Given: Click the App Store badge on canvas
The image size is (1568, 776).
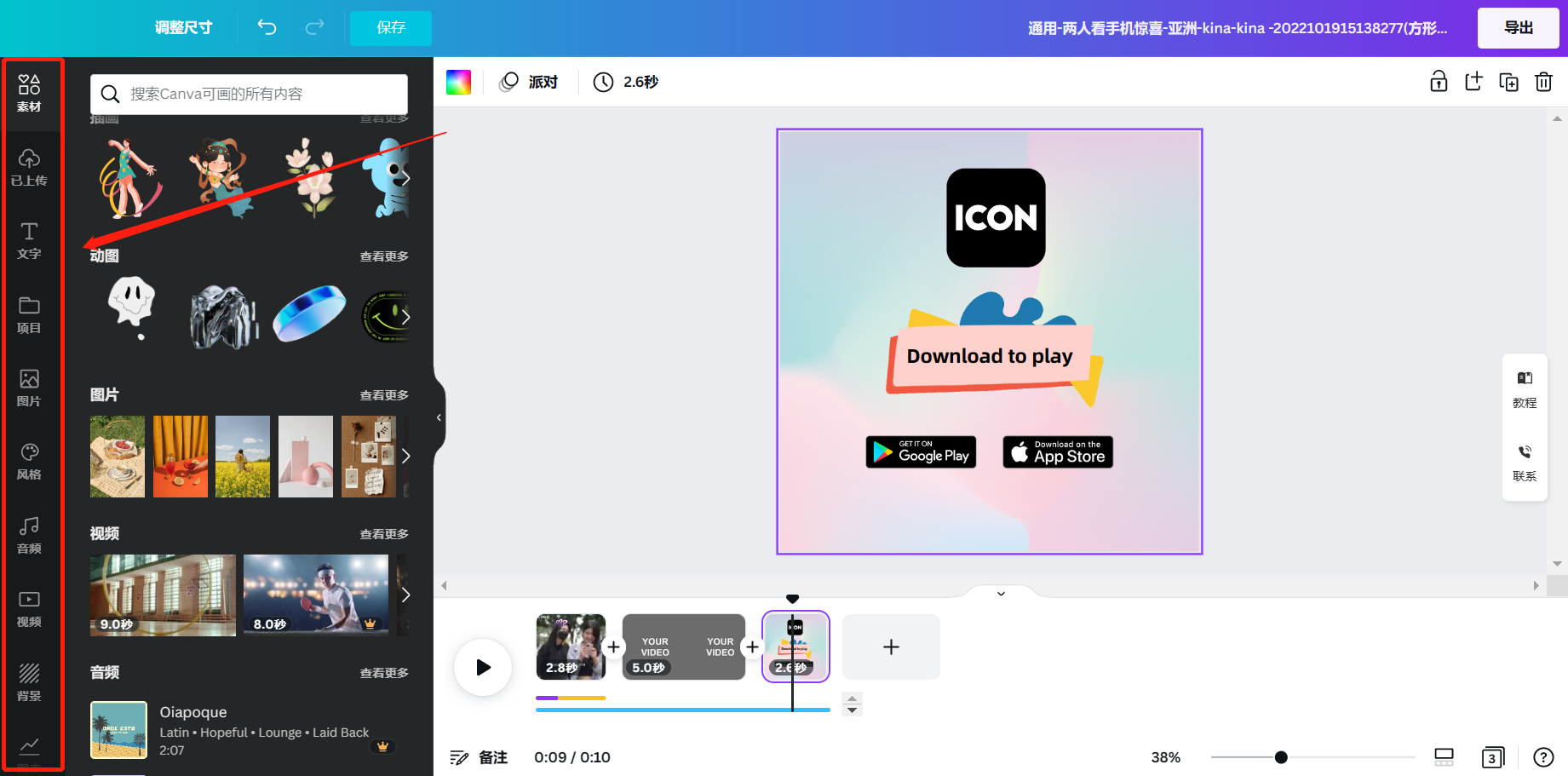Looking at the screenshot, I should [1058, 452].
